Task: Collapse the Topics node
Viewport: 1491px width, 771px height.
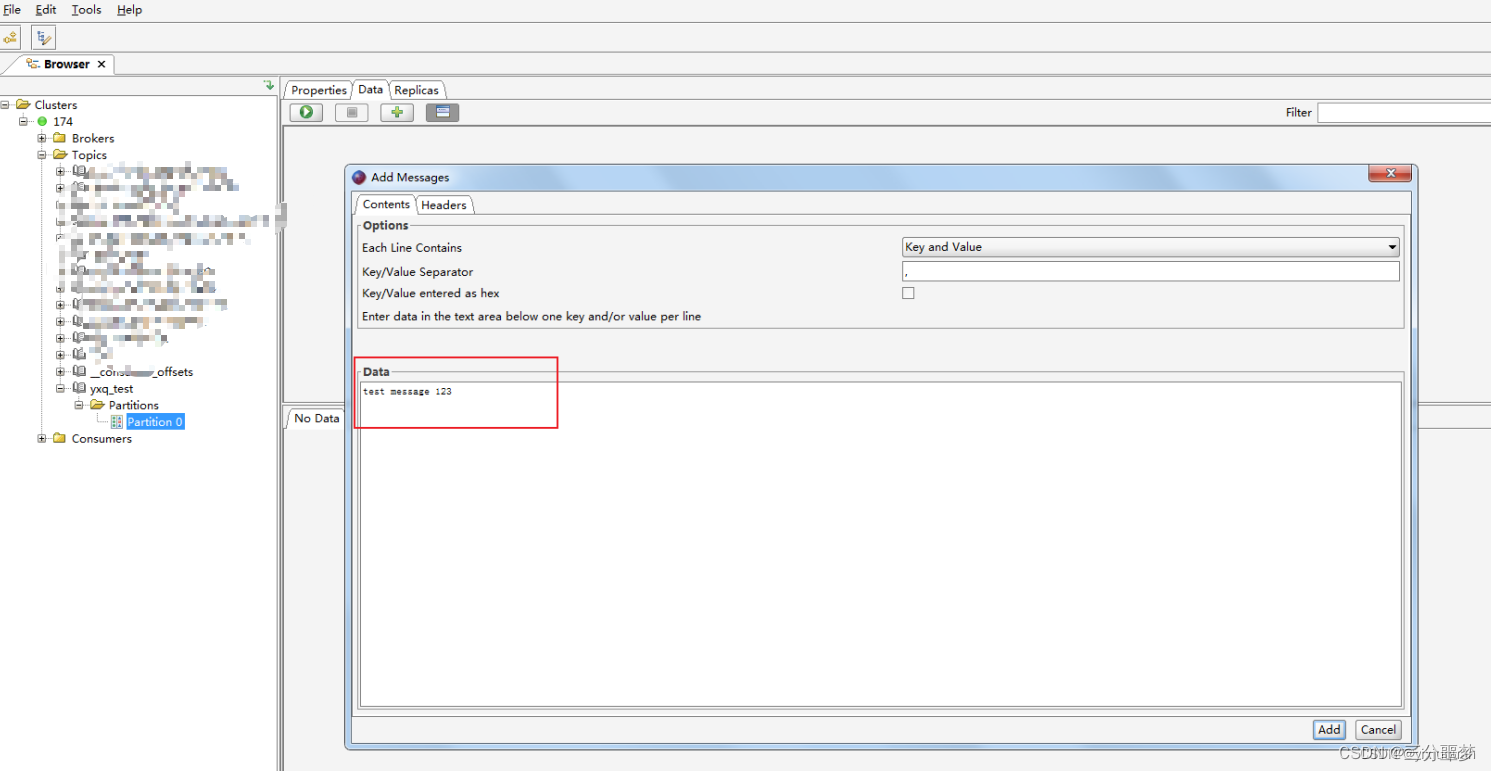Action: (x=42, y=155)
